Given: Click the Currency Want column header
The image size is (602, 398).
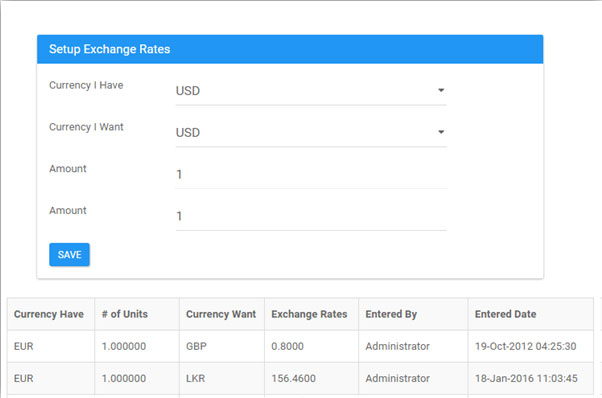Looking at the screenshot, I should (x=222, y=314).
